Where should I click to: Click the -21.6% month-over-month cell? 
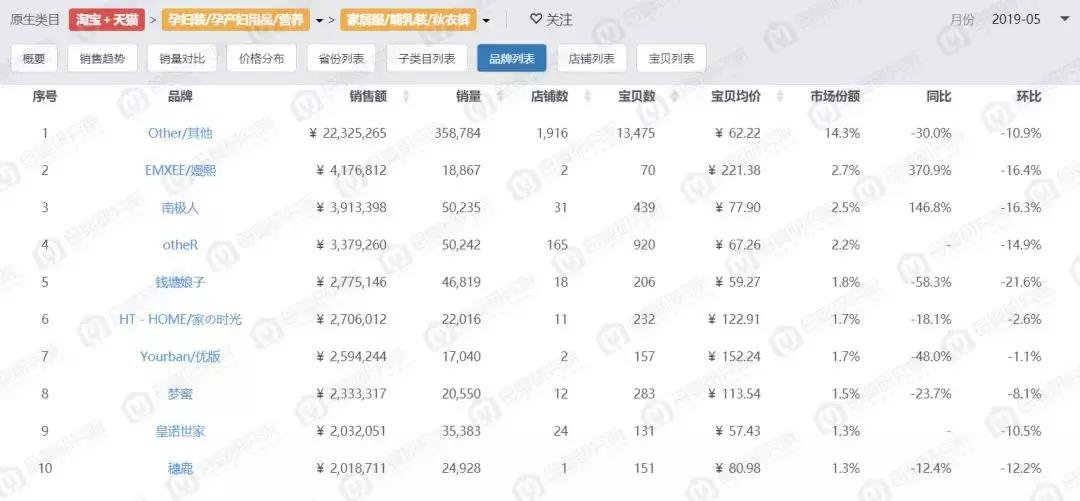point(1021,282)
